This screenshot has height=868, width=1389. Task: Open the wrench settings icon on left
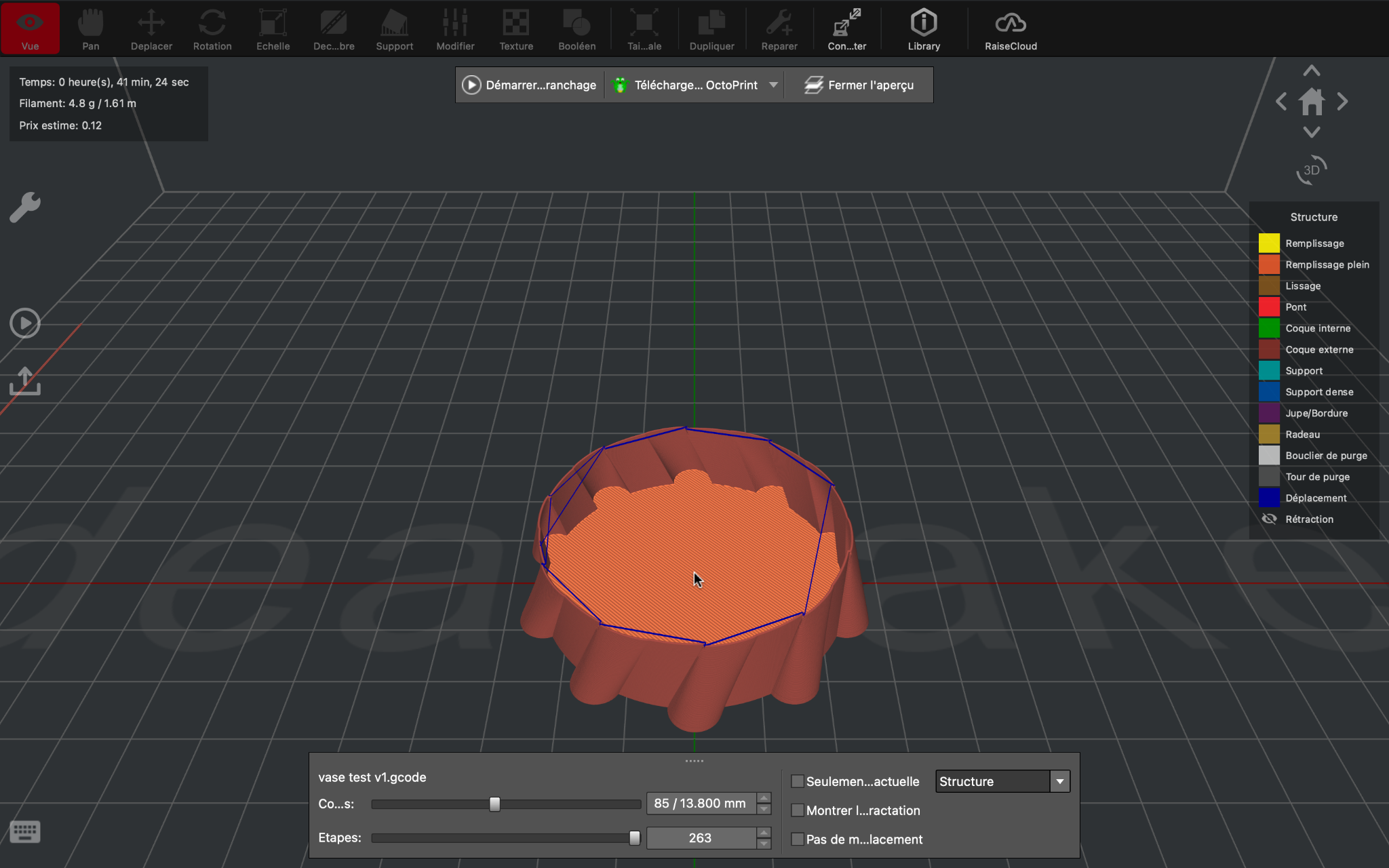(25, 207)
